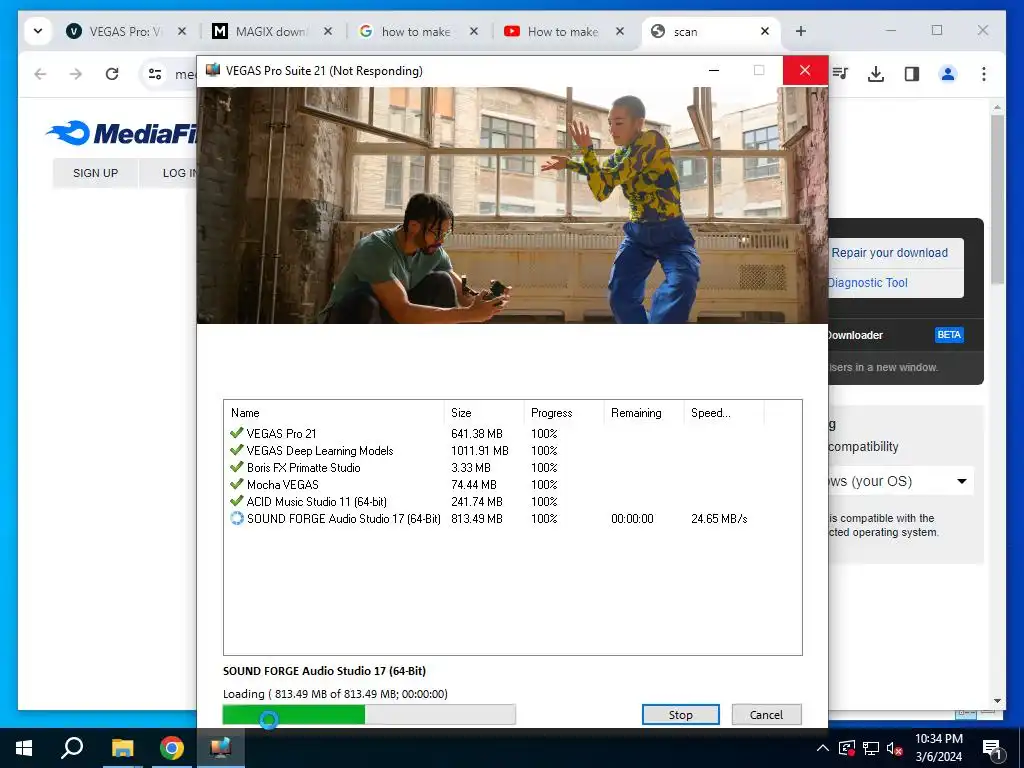Select the 'scan' browser tab
This screenshot has height=768, width=1024.
pyautogui.click(x=702, y=31)
